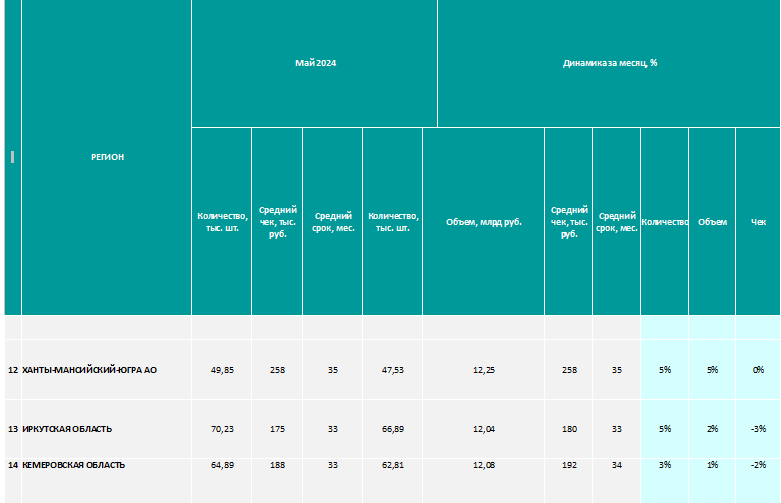Click the 1% volume dynamics cell
This screenshot has width=781, height=503.
(712, 481)
